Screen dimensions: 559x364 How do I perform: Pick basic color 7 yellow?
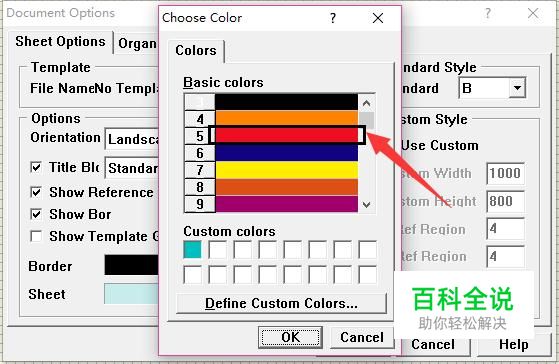point(286,170)
